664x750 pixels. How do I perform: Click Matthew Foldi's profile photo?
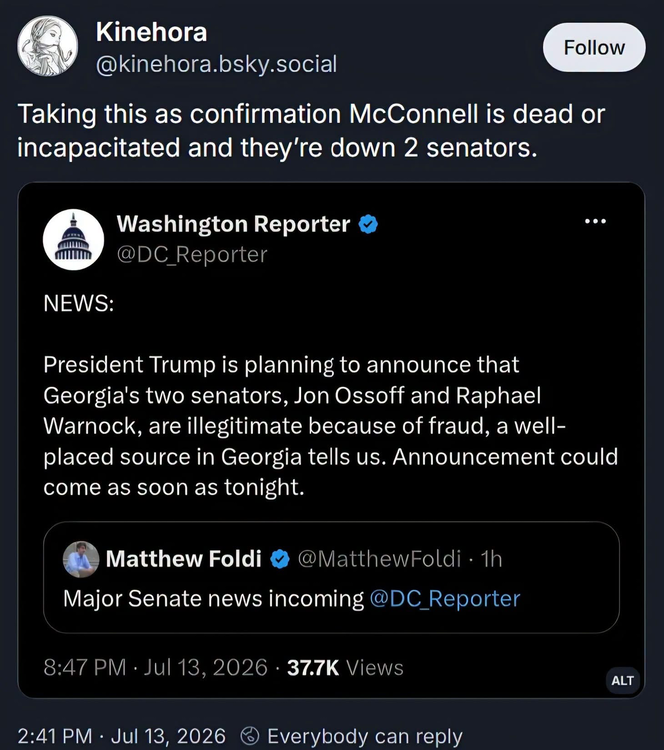click(x=81, y=559)
